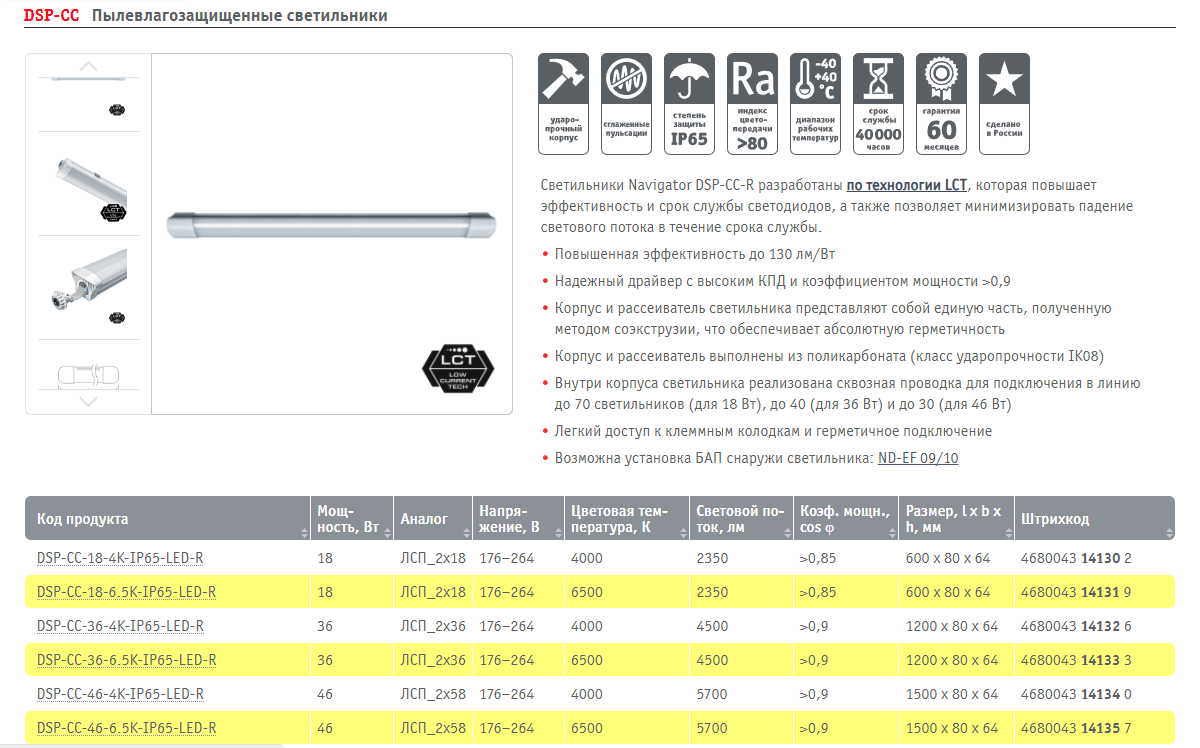Select the thumbnail showing cable gland connector
The image size is (1200, 748).
(88, 287)
